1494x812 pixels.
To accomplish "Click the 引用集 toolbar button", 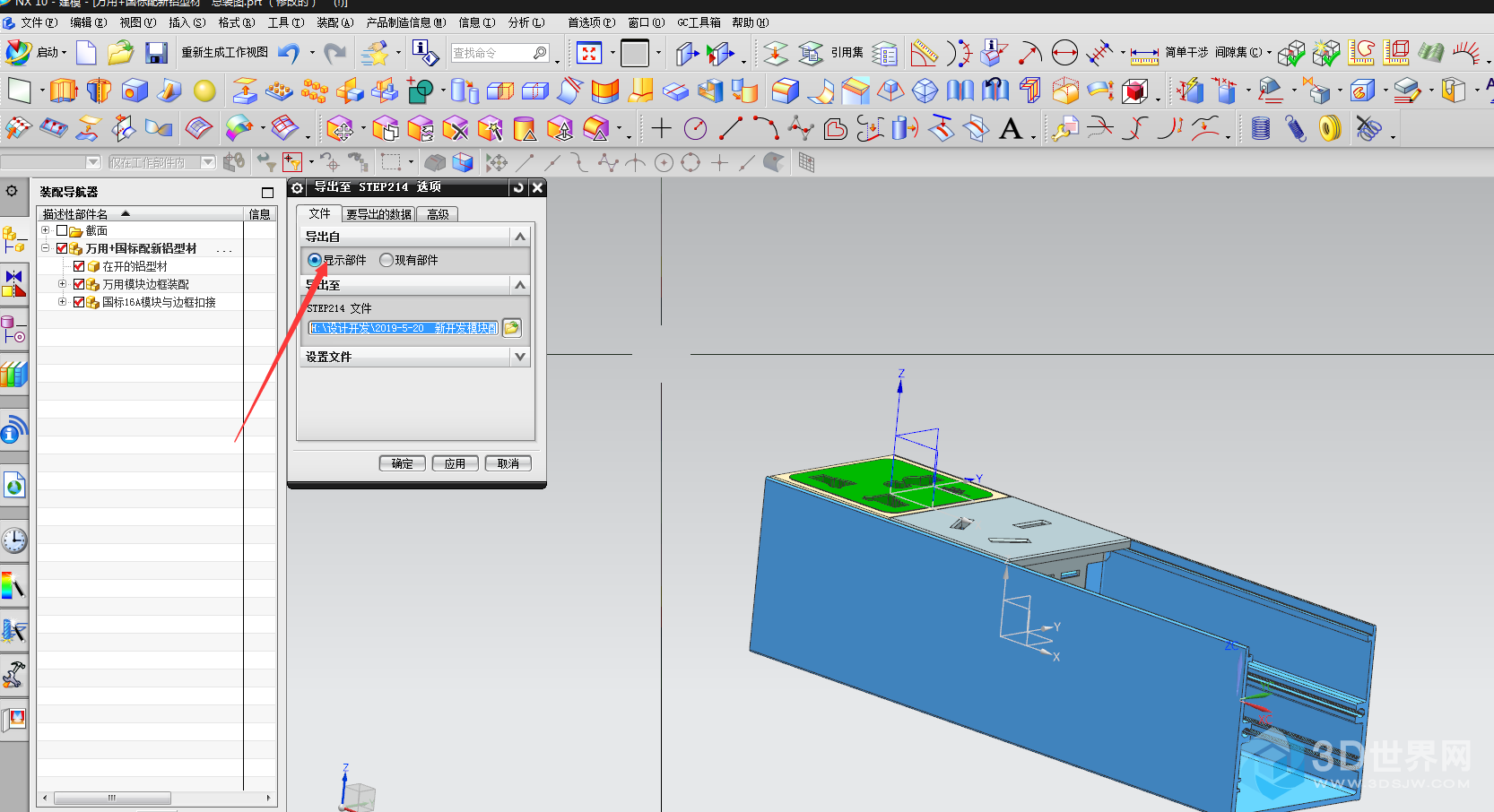I will pyautogui.click(x=847, y=53).
